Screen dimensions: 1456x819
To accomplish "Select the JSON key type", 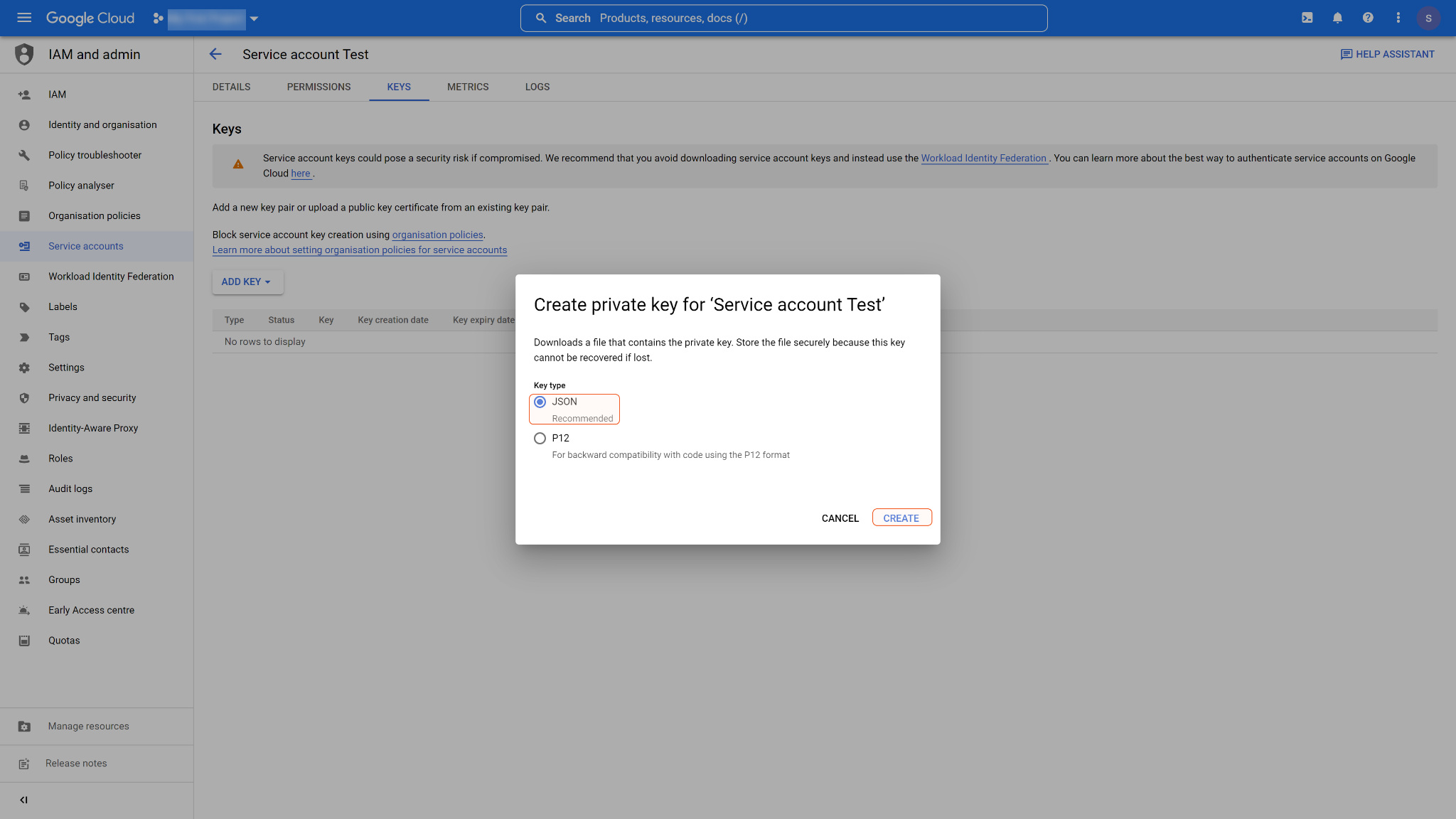I will coord(540,402).
